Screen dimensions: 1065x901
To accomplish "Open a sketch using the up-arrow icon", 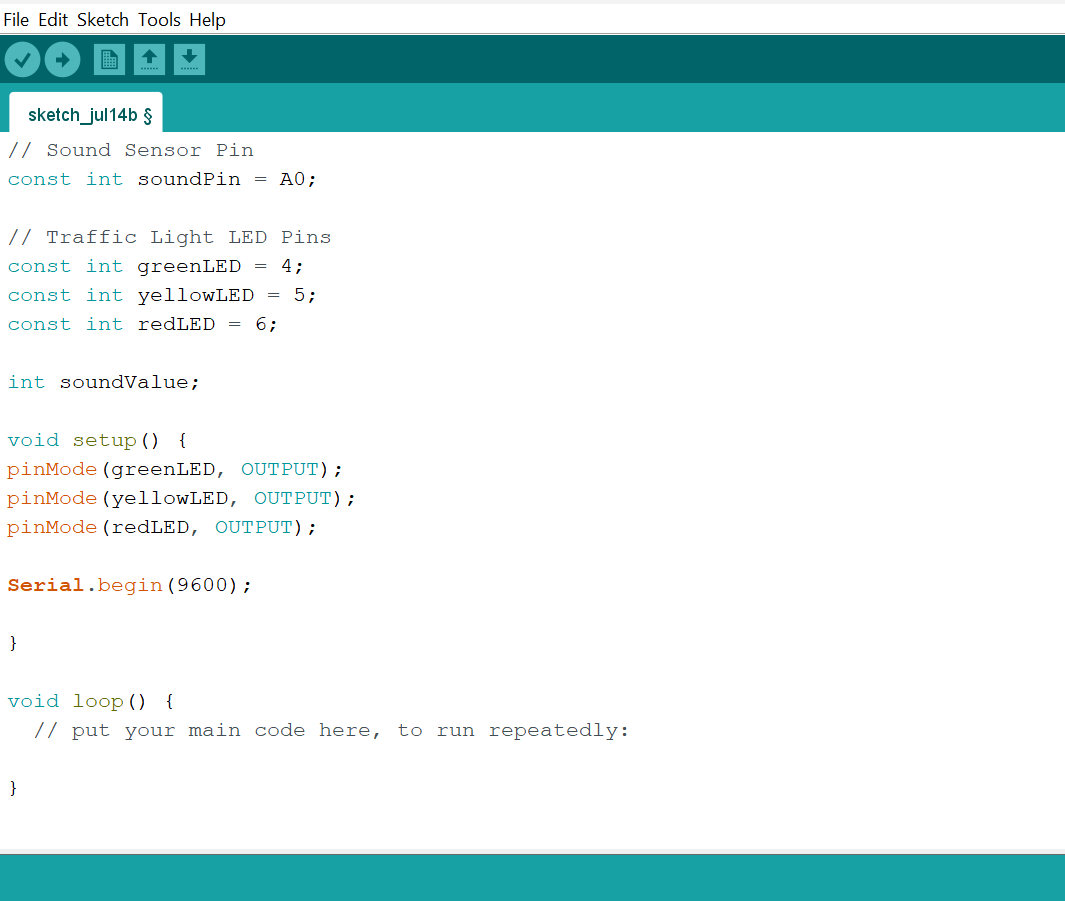I will pyautogui.click(x=149, y=60).
